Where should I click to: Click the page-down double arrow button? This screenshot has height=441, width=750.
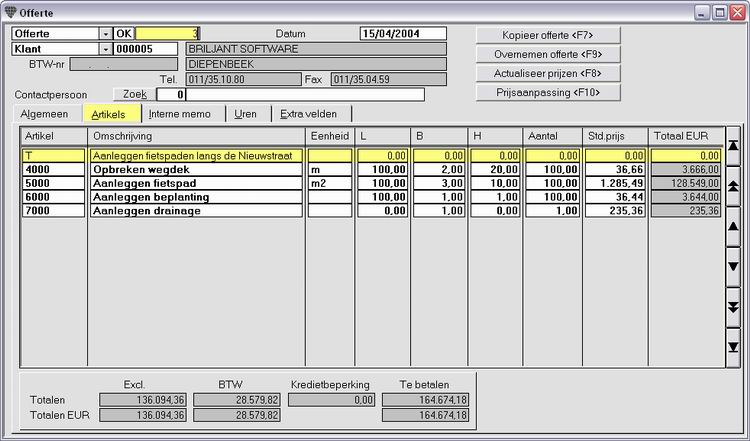pos(733,306)
